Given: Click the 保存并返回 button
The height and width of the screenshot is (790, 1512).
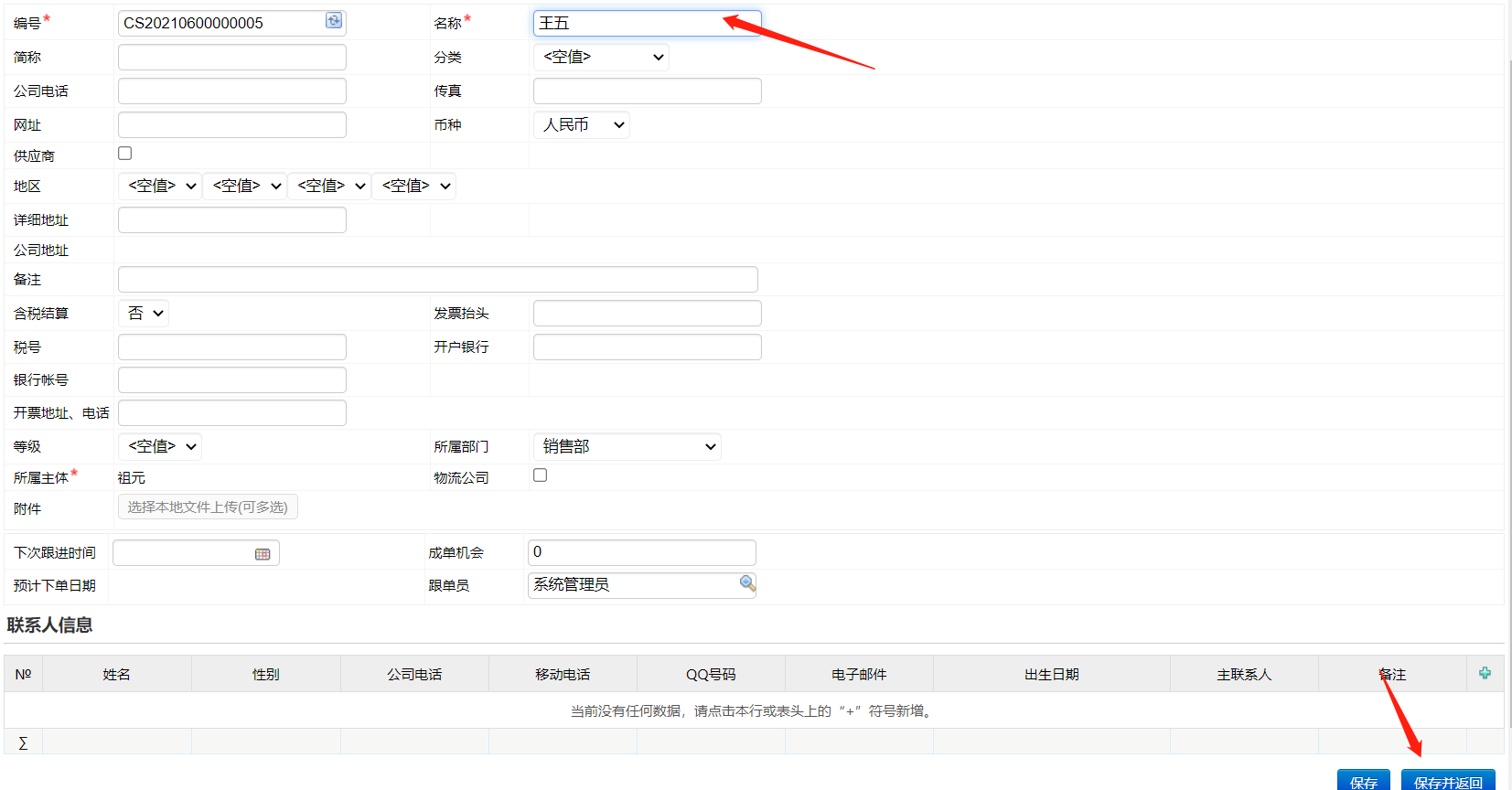Looking at the screenshot, I should 1448,780.
